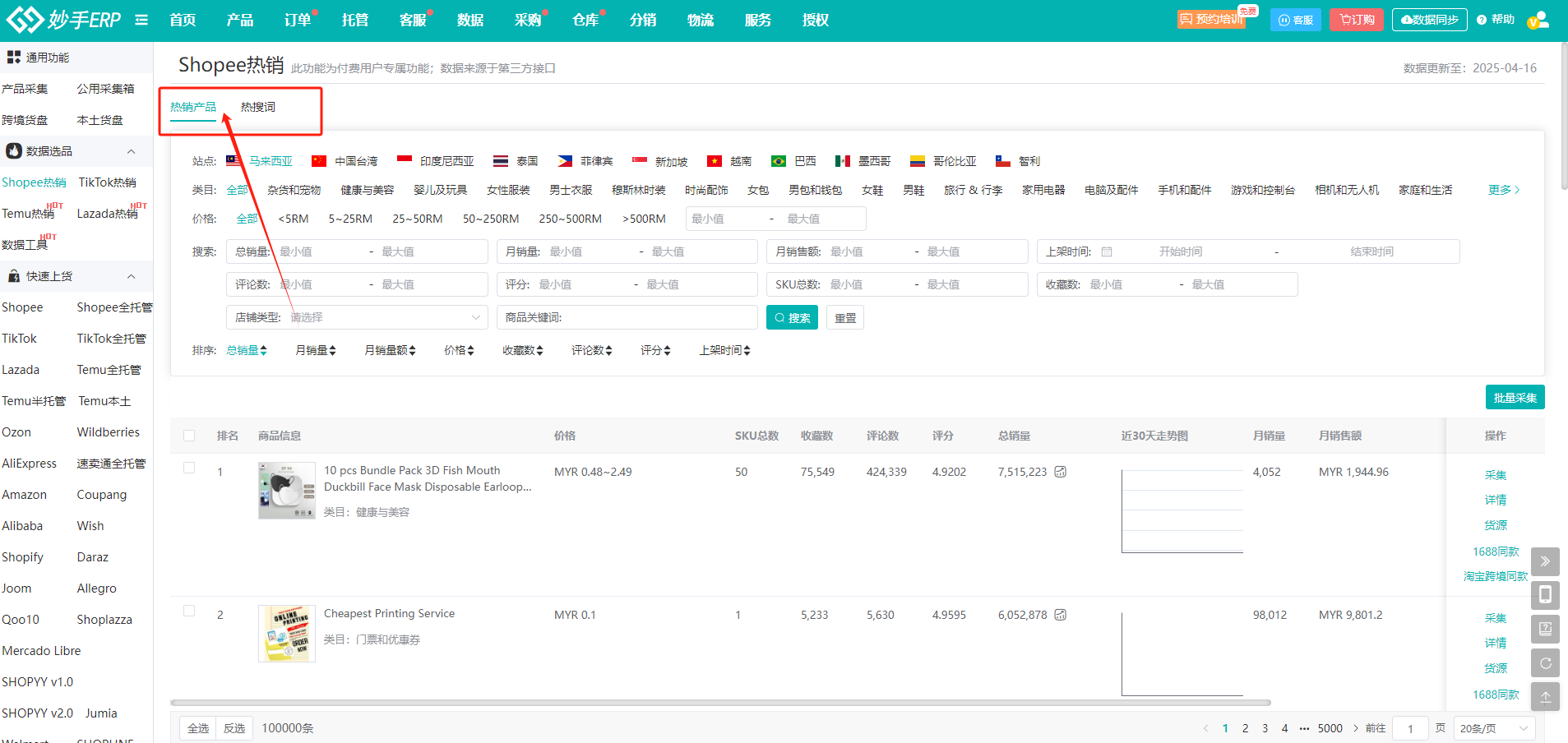Screen dimensions: 1568x743
Task: Click the Brazil flag icon
Action: [x=779, y=161]
